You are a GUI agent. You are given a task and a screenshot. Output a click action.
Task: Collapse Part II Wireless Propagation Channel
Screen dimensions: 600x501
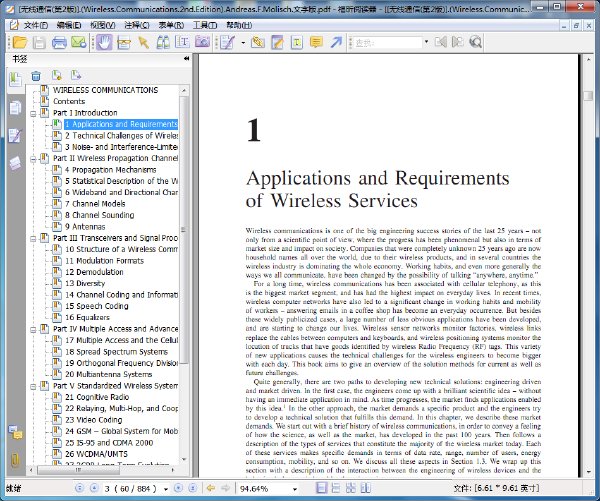[33, 159]
